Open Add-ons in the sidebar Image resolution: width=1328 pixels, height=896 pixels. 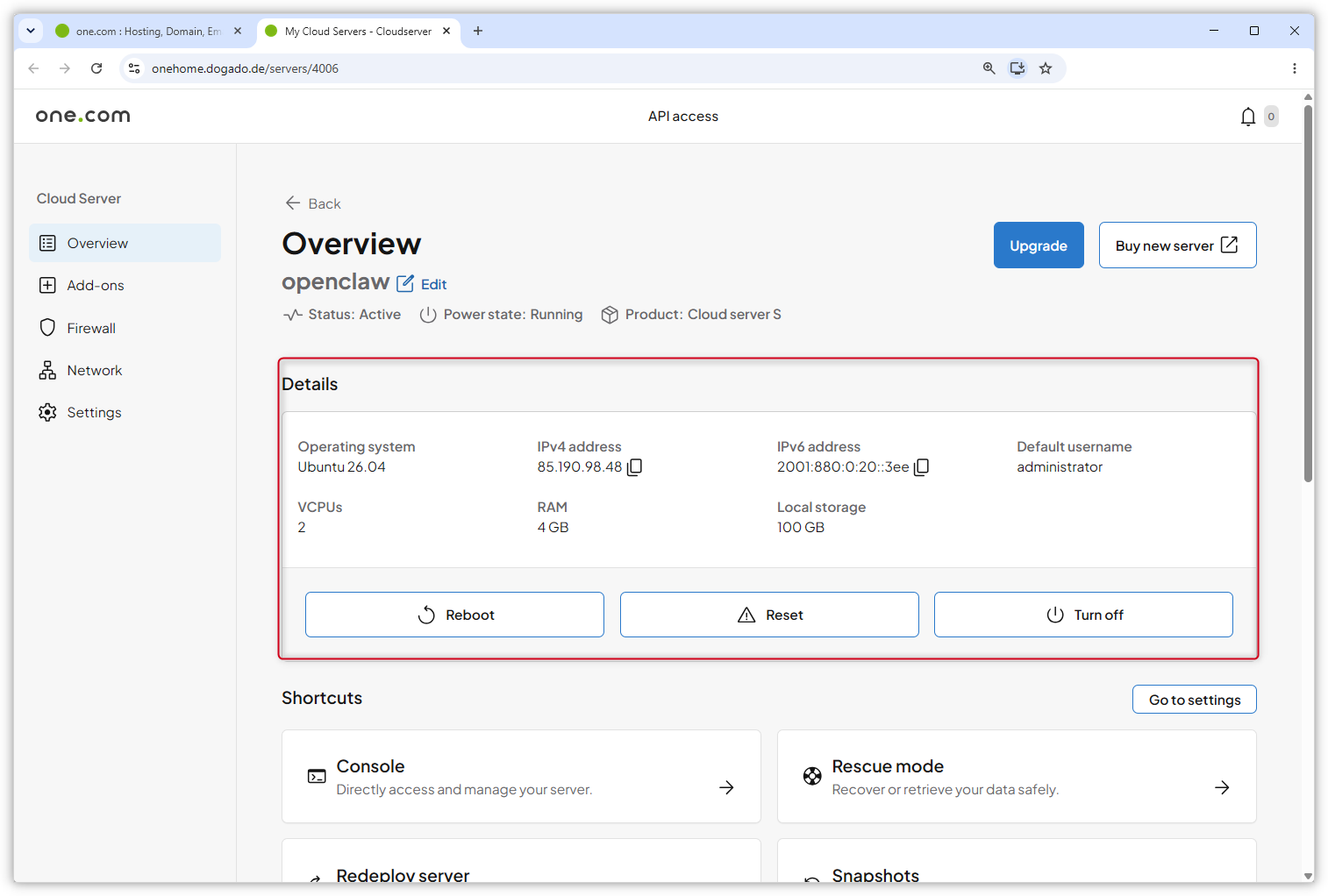125,285
